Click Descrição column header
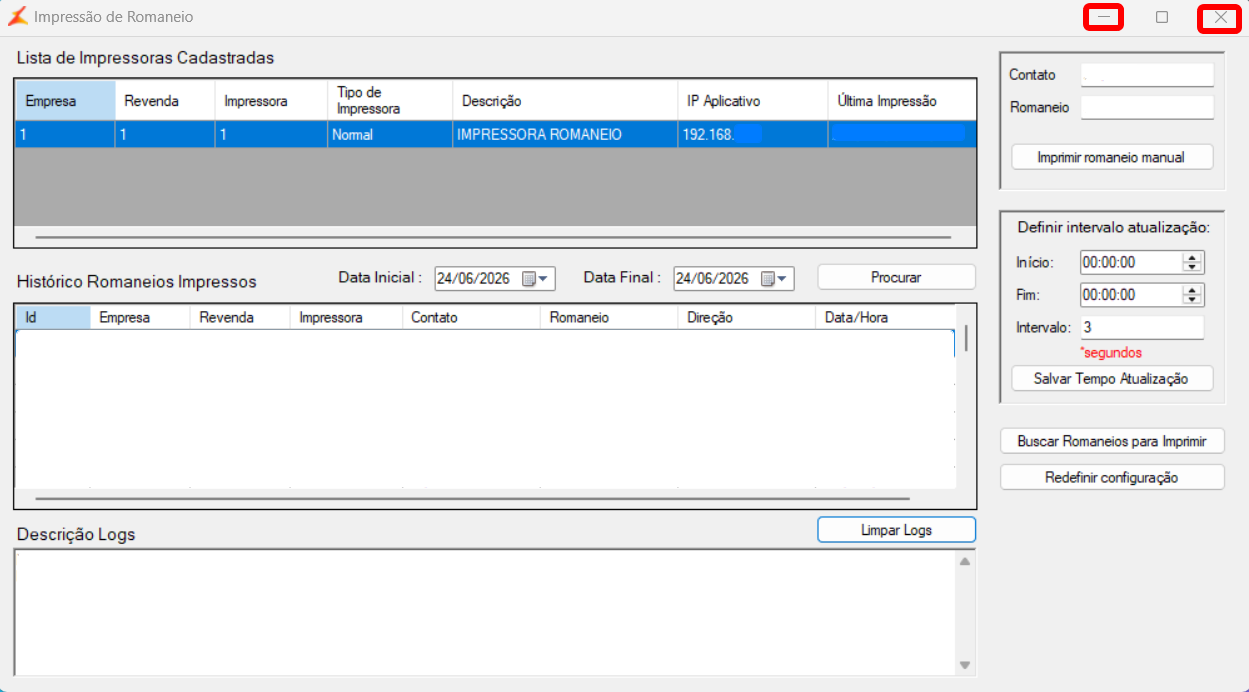 pos(565,101)
